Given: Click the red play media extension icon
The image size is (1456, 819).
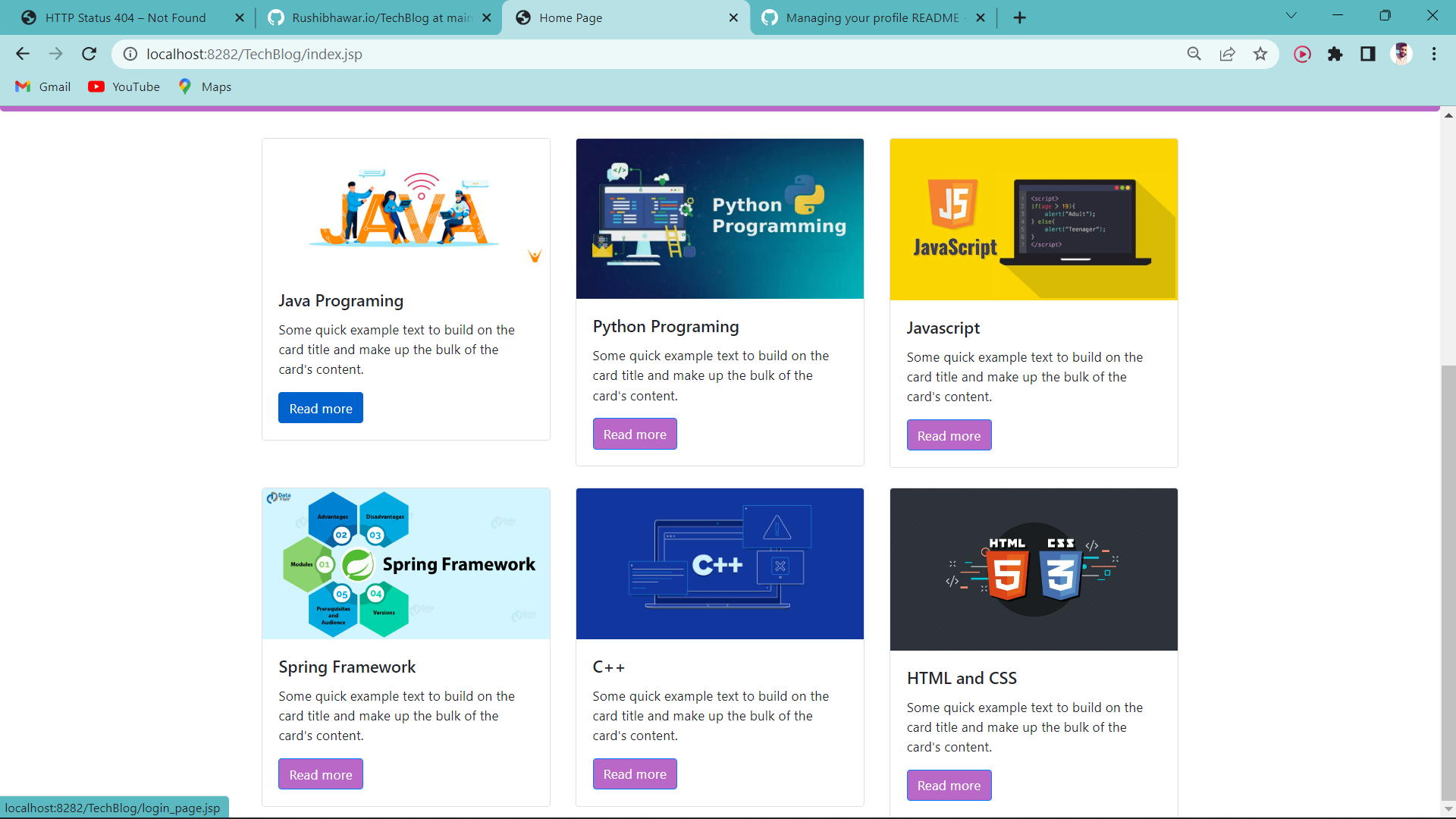Looking at the screenshot, I should (x=1303, y=54).
